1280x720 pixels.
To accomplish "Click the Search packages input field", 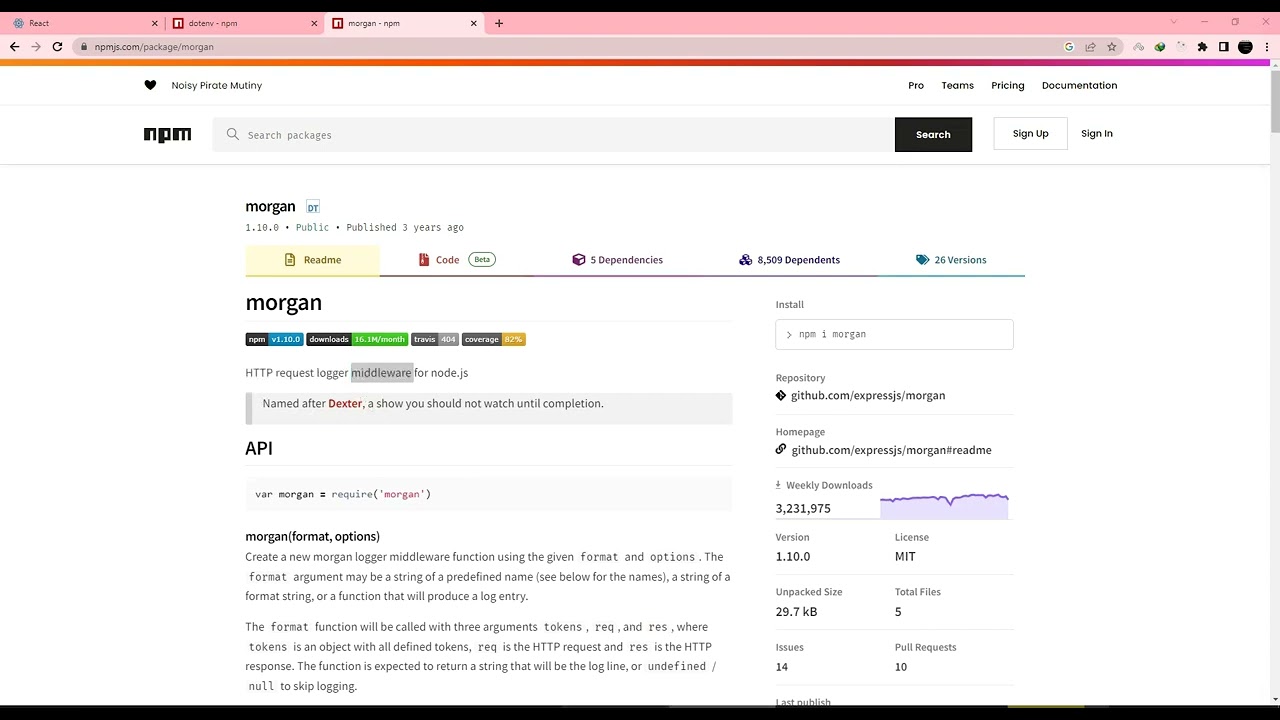I will coord(553,135).
